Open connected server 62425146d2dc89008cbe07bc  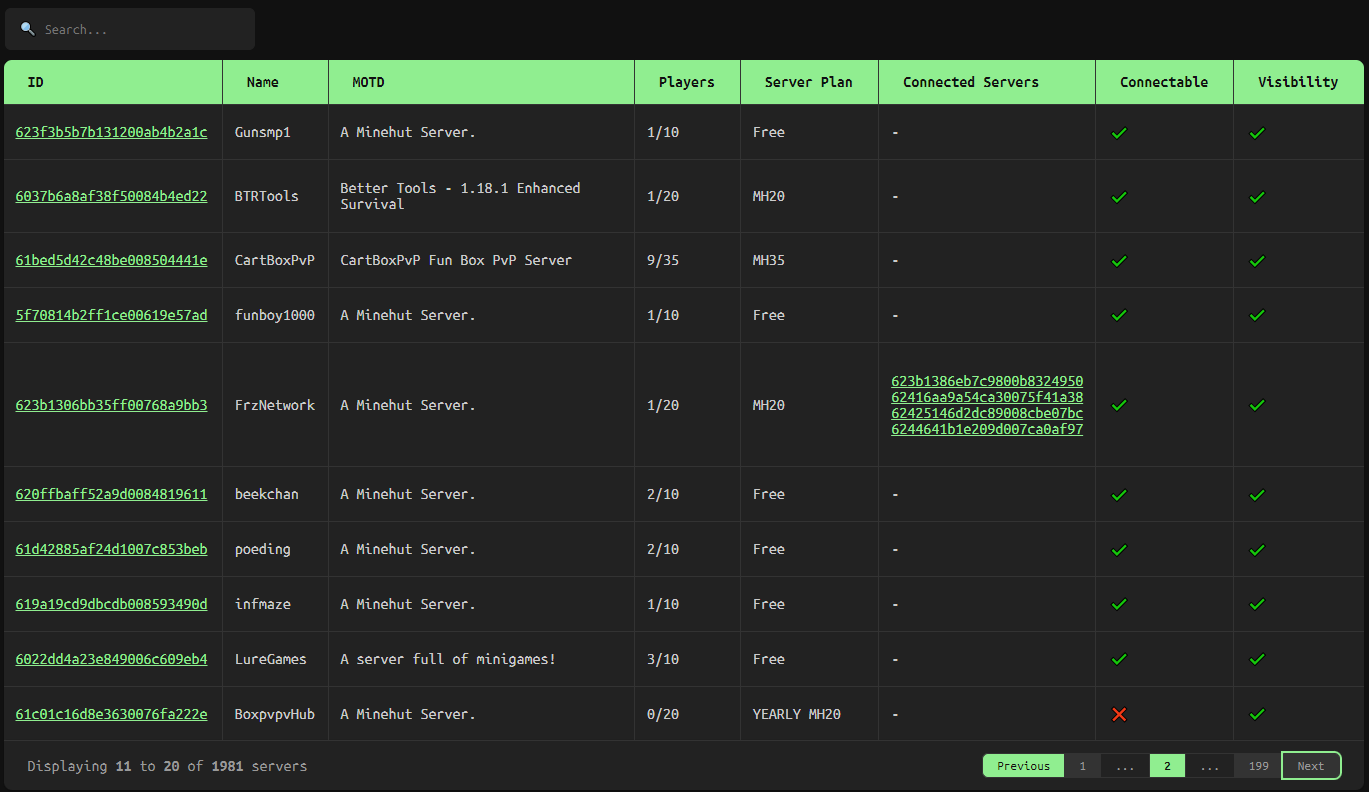(x=987, y=413)
